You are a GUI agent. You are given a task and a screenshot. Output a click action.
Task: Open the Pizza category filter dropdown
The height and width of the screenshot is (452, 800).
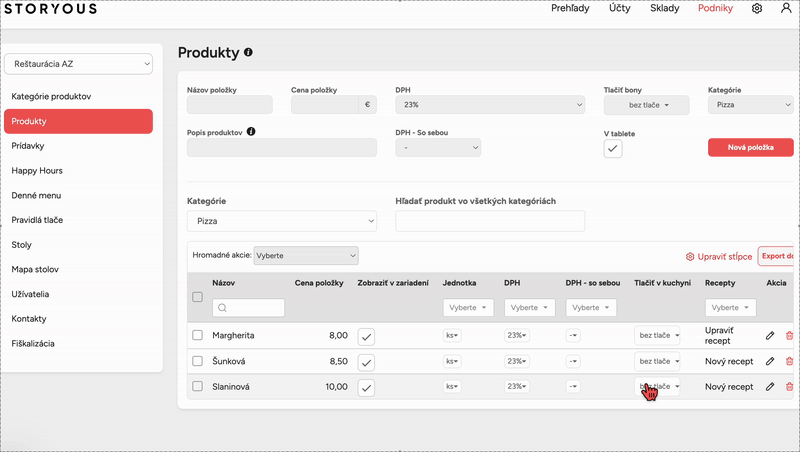click(282, 221)
